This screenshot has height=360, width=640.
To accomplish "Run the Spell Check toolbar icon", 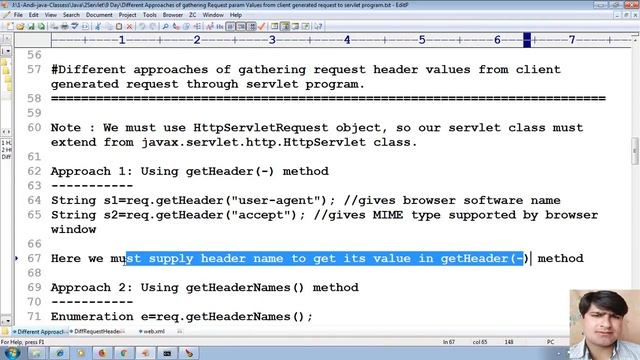I will point(75,27).
